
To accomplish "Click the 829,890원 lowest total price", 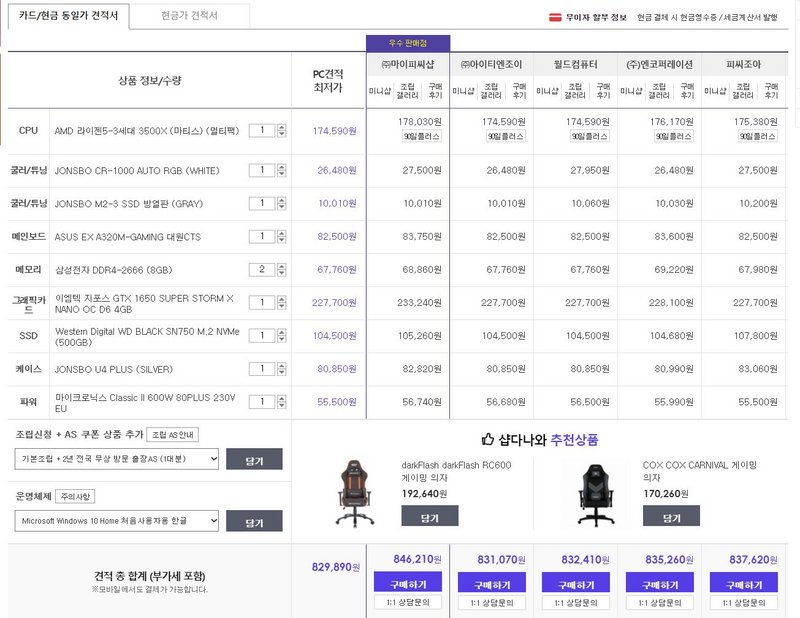I will pos(336,567).
